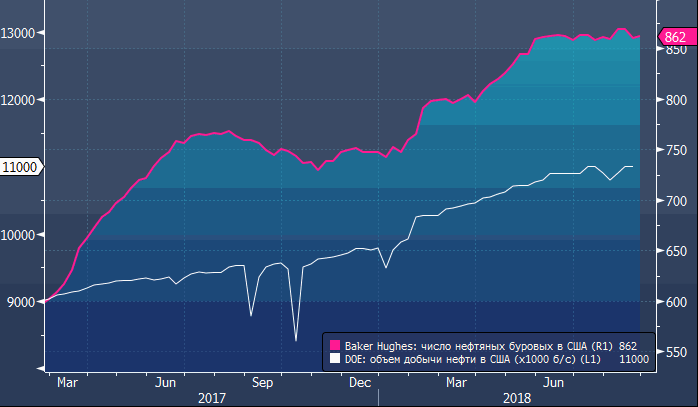Image resolution: width=698 pixels, height=407 pixels.
Task: Click the 800 right axis label
Action: click(x=674, y=101)
